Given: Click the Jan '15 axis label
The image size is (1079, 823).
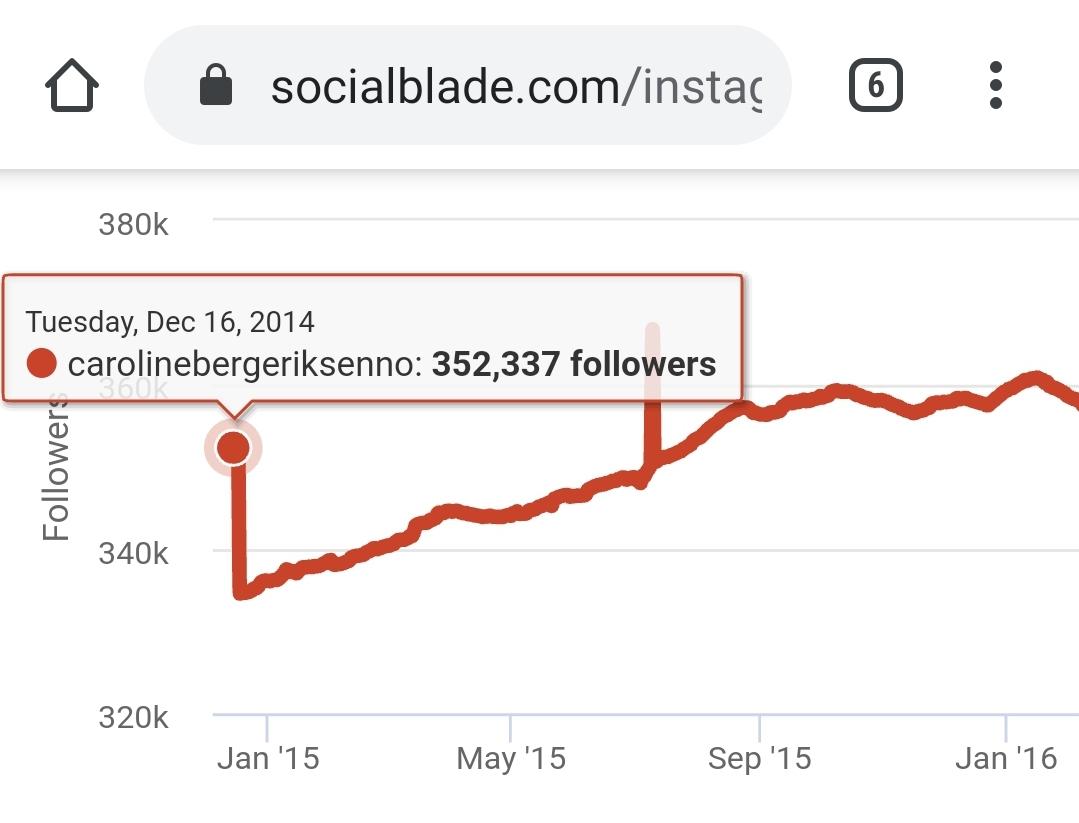Looking at the screenshot, I should tap(268, 758).
